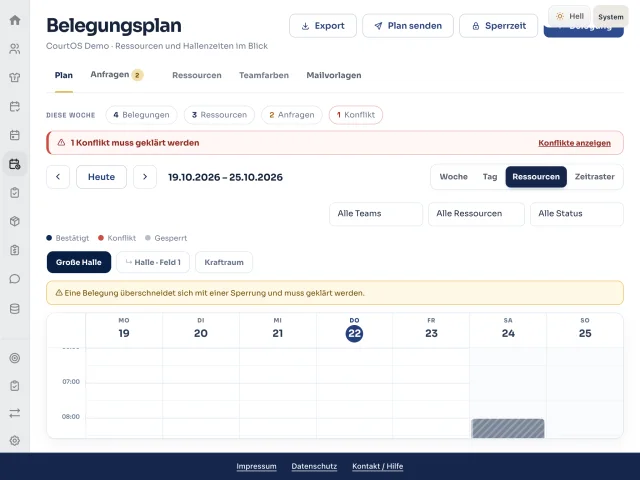Viewport: 640px width, 480px height.
Task: Open the target/bullseye sidebar icon
Action: coord(15,358)
